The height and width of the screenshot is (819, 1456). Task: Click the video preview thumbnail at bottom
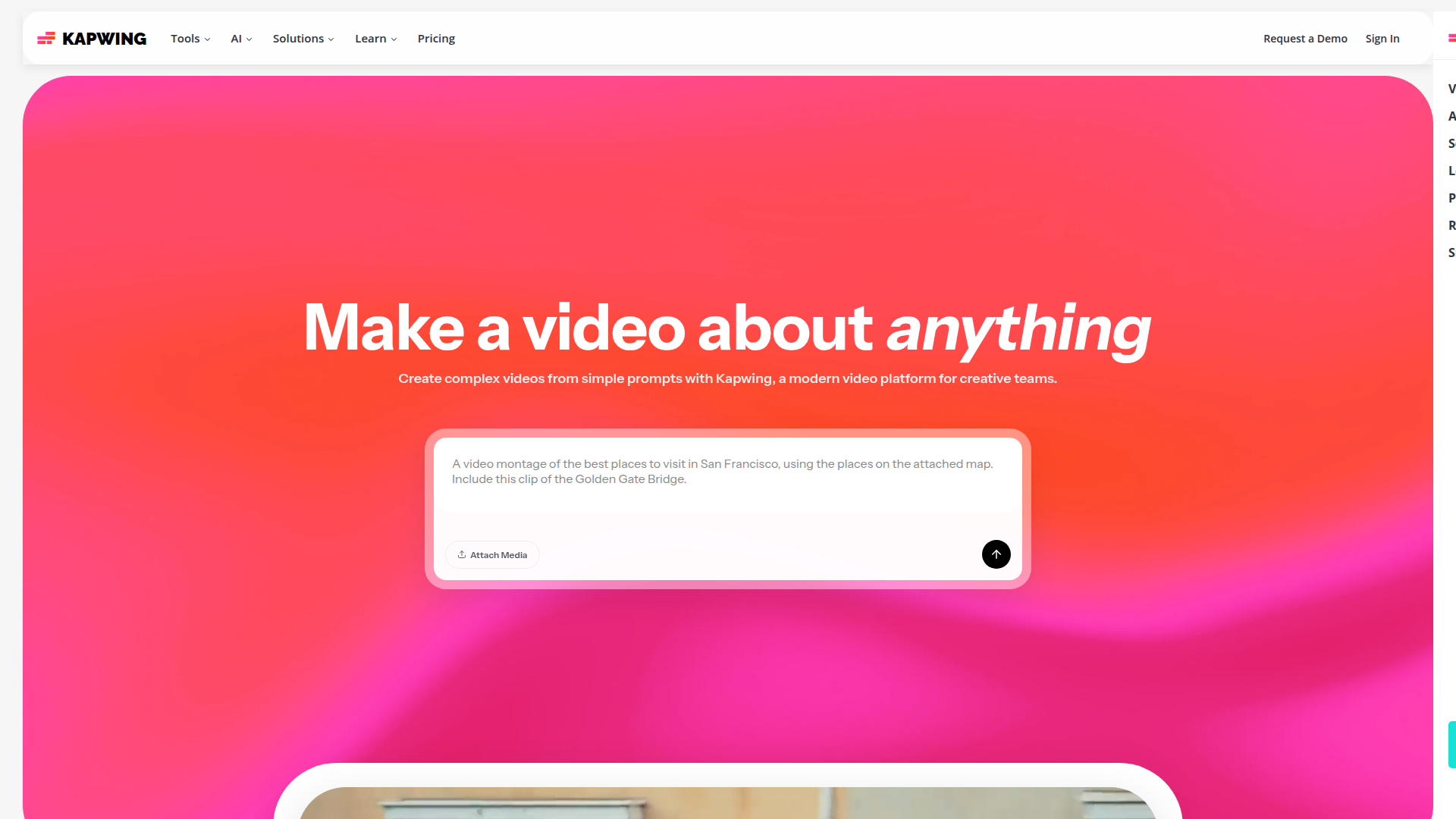[726, 802]
